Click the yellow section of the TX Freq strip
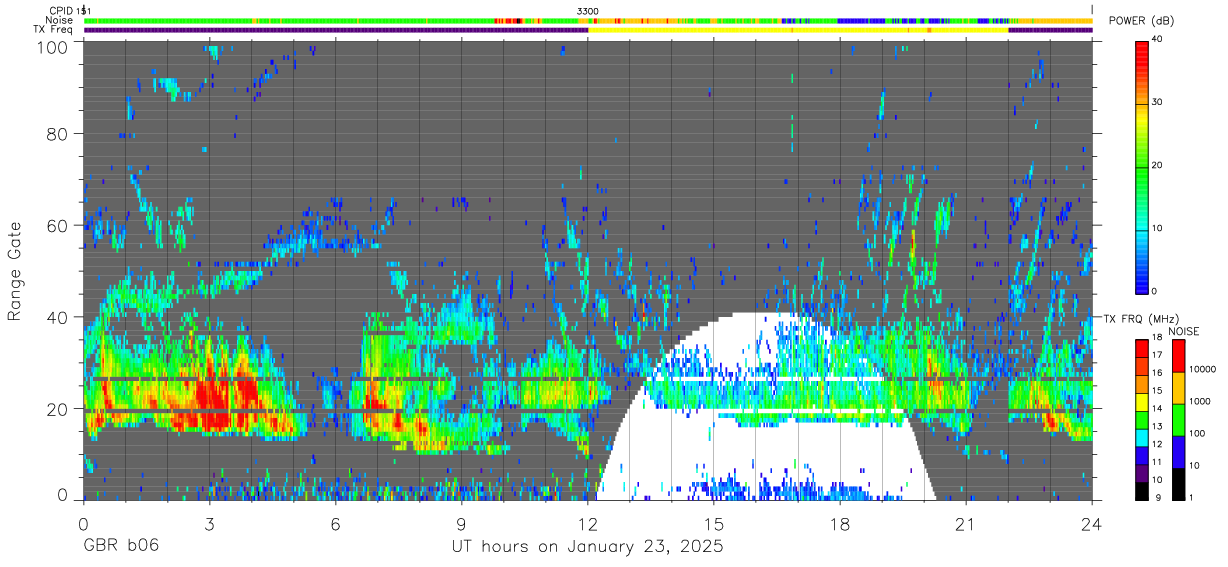Image resolution: width=1228 pixels, height=567 pixels. click(798, 30)
